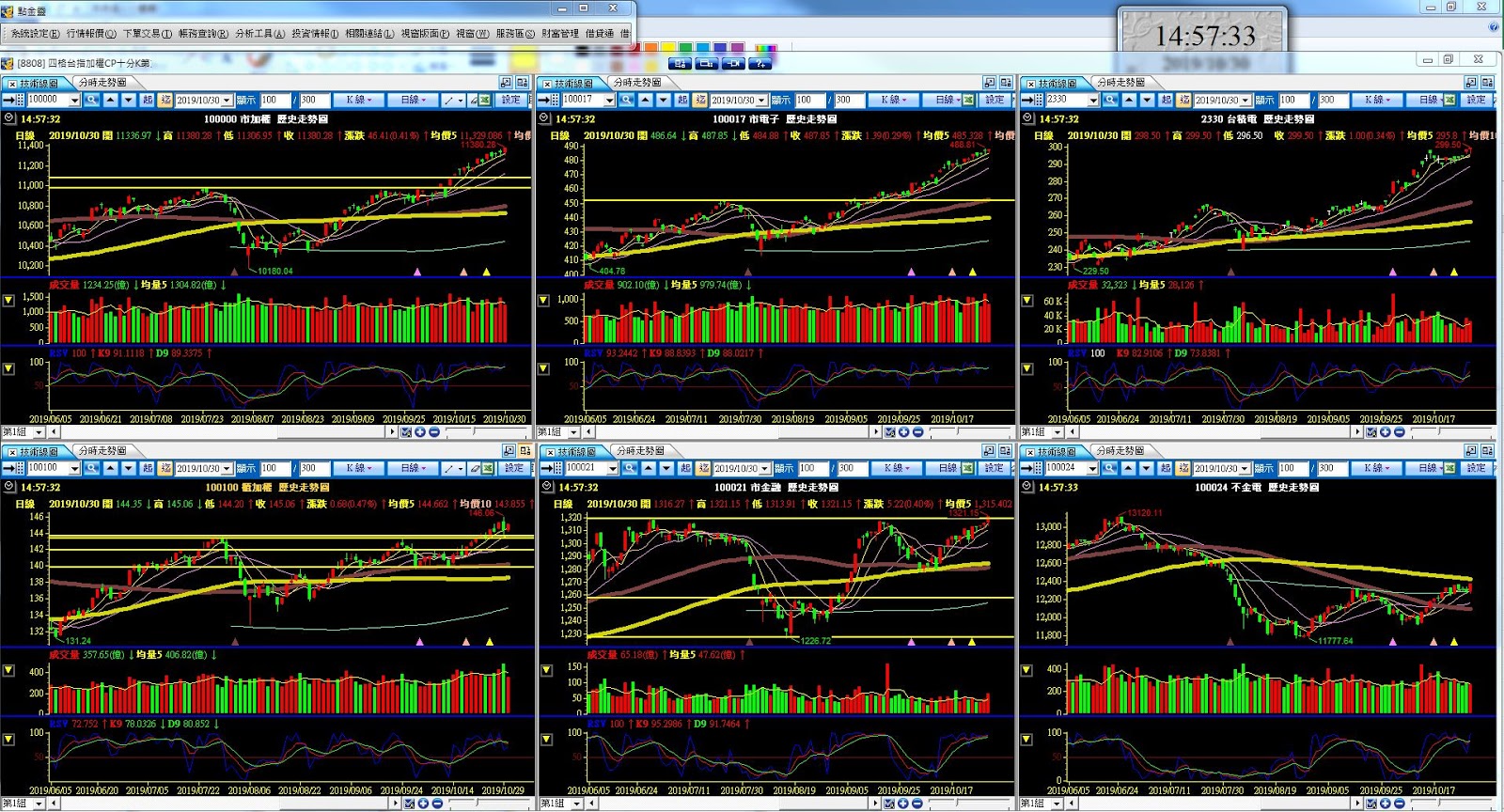Viewport: 1504px width, 812px height.
Task: Toggle the yellow triangle beside the KD panel in the 100000 chart
Action: [x=8, y=368]
